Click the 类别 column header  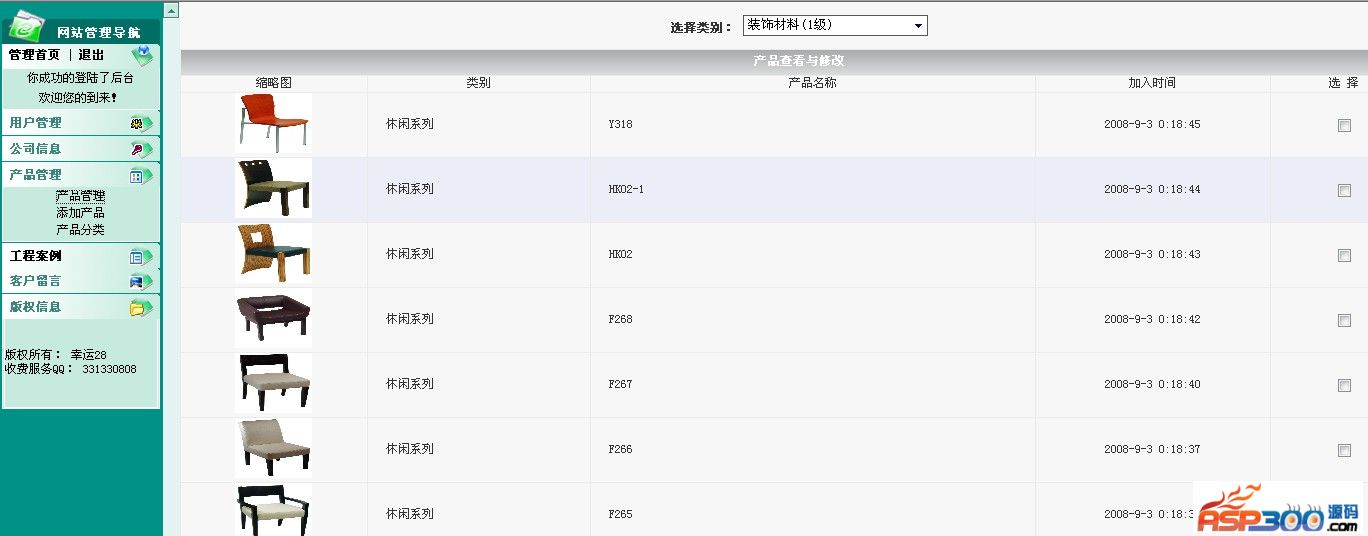[x=478, y=83]
